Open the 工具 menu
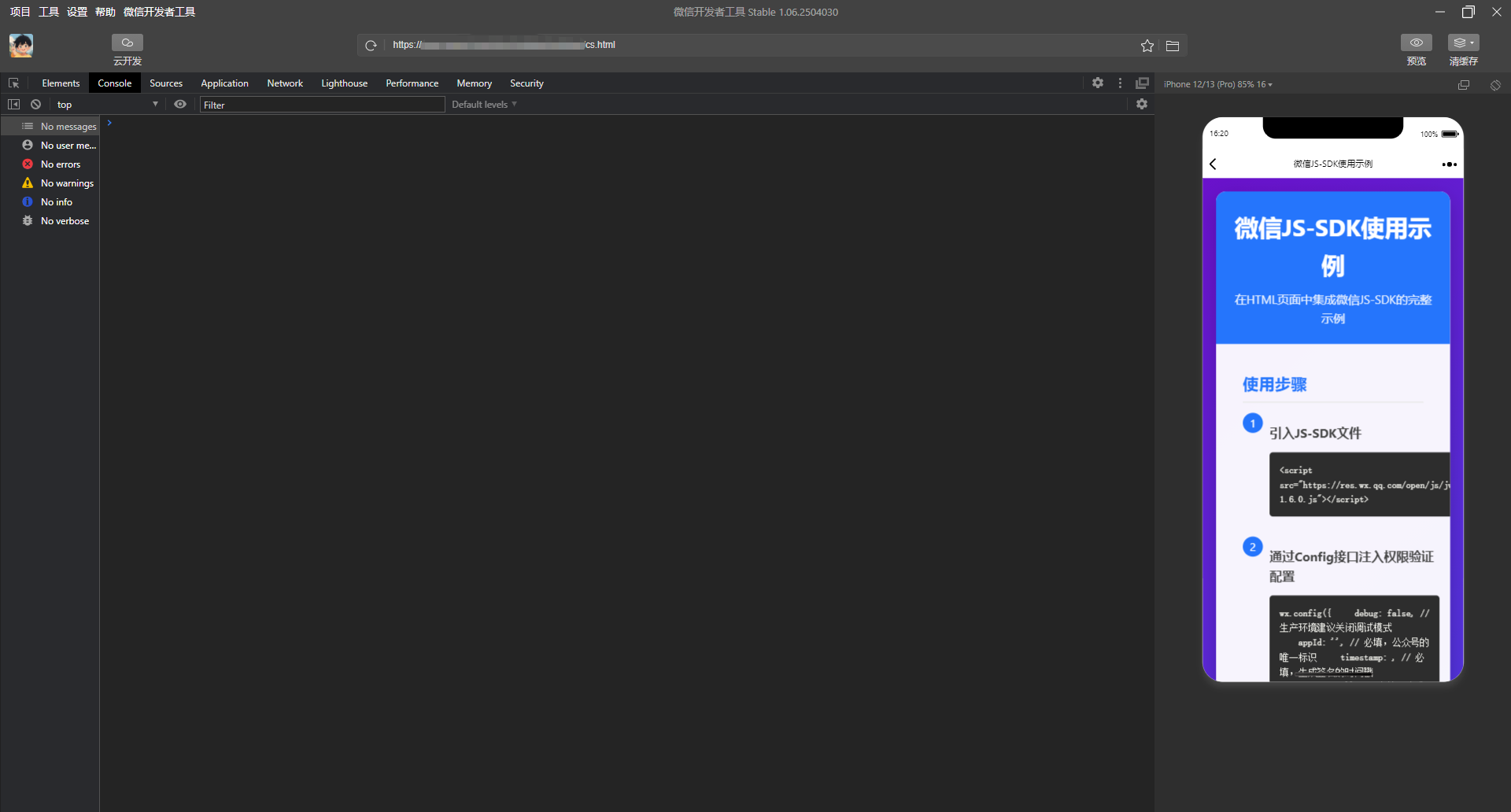The image size is (1511, 812). [49, 12]
